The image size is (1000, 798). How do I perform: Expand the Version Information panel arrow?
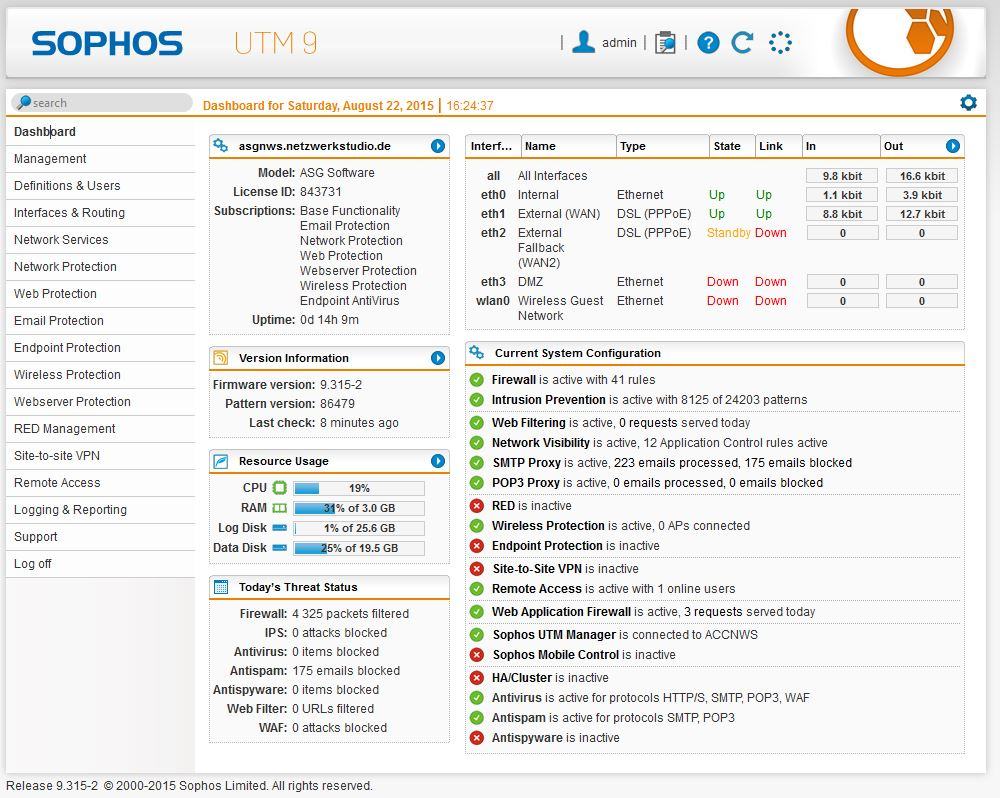click(438, 358)
